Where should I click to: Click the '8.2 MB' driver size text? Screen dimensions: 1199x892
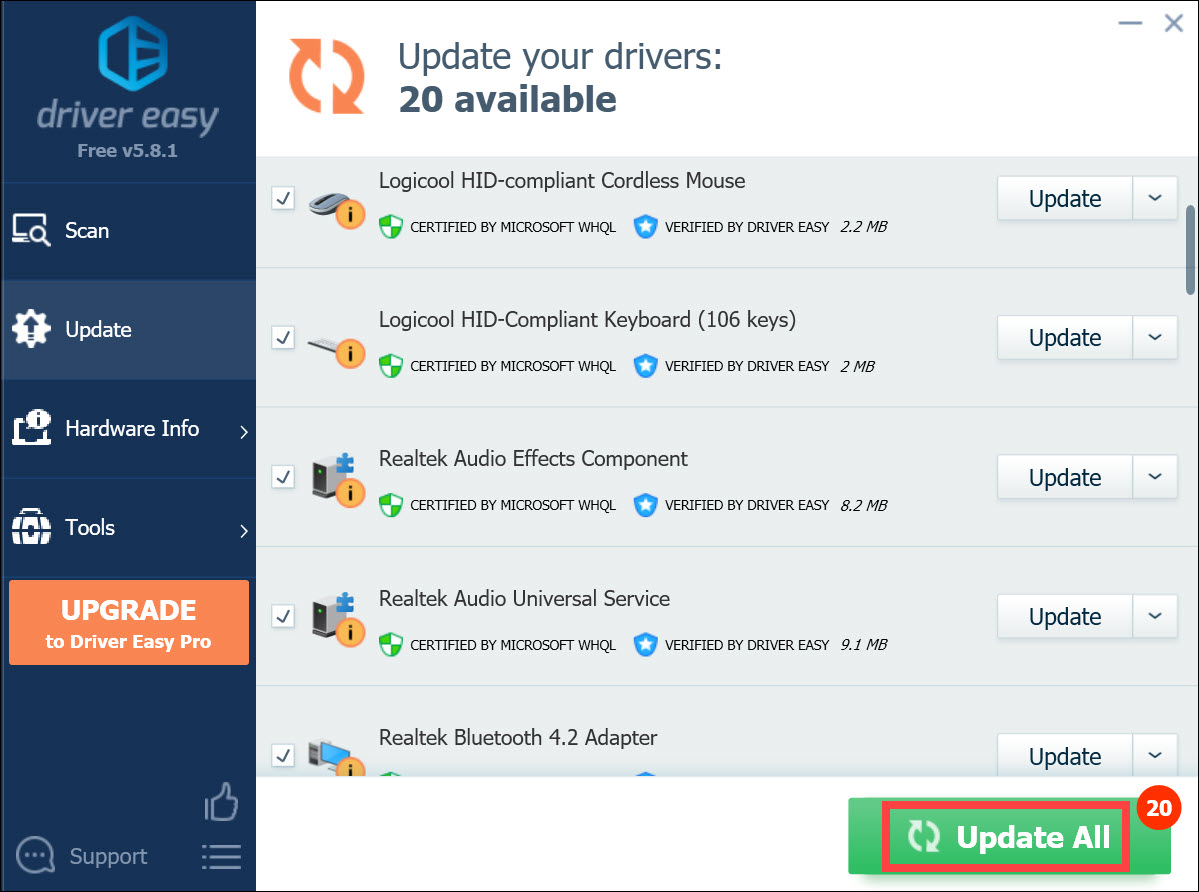(863, 505)
